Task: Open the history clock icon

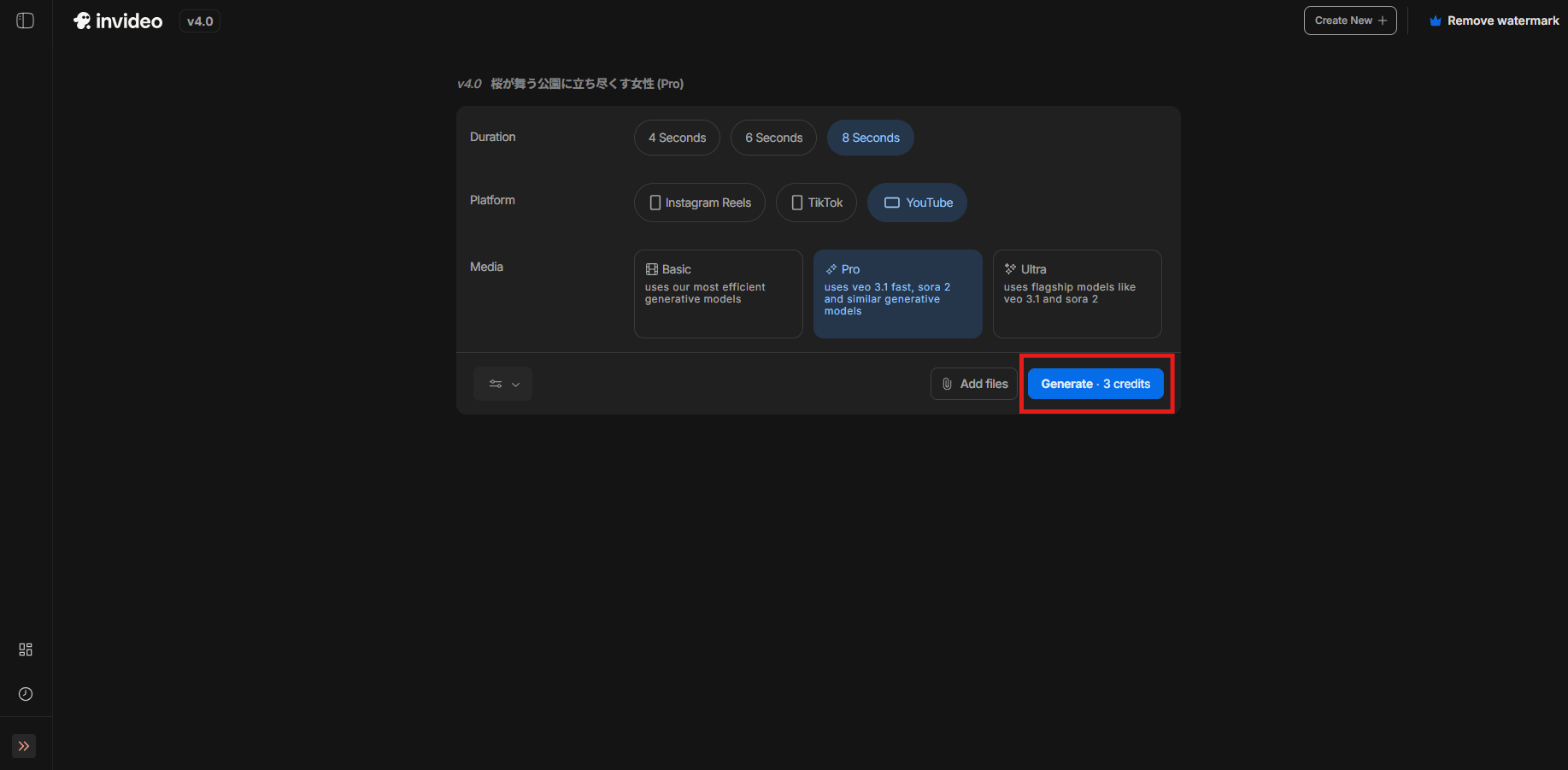Action: pos(26,694)
